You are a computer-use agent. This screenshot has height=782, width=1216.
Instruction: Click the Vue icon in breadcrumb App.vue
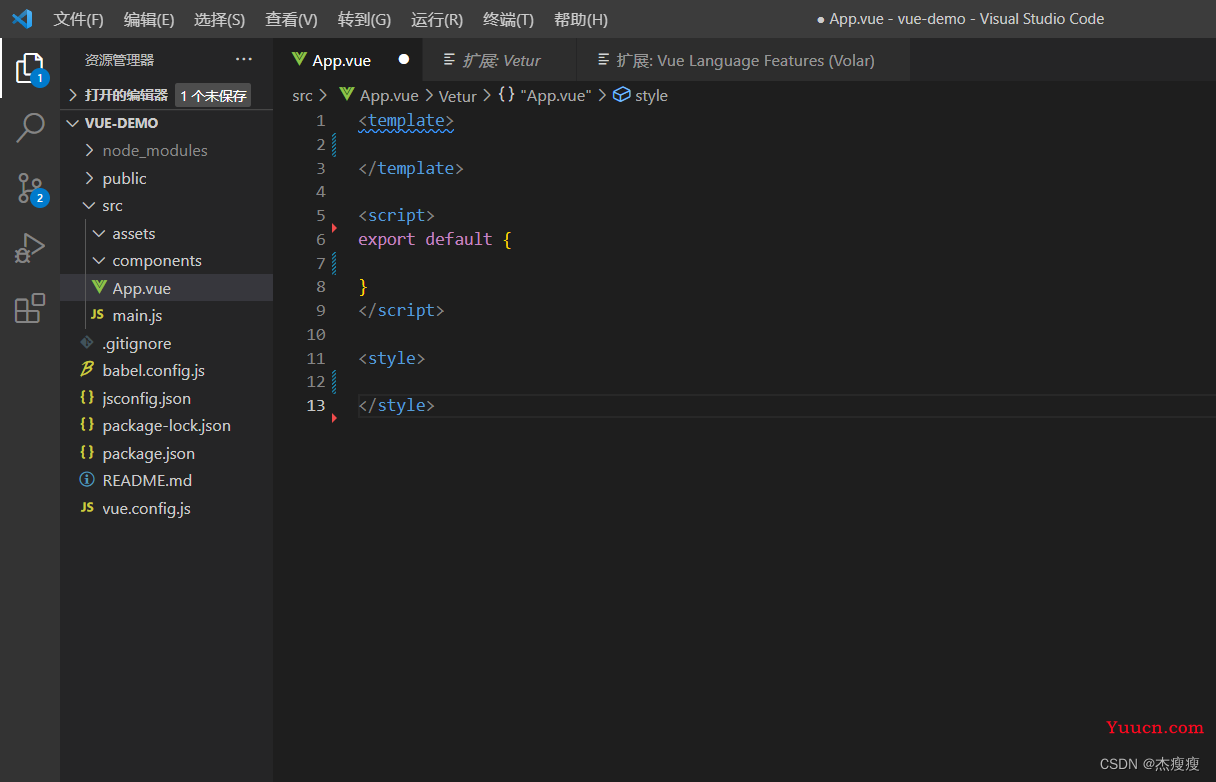[x=348, y=95]
